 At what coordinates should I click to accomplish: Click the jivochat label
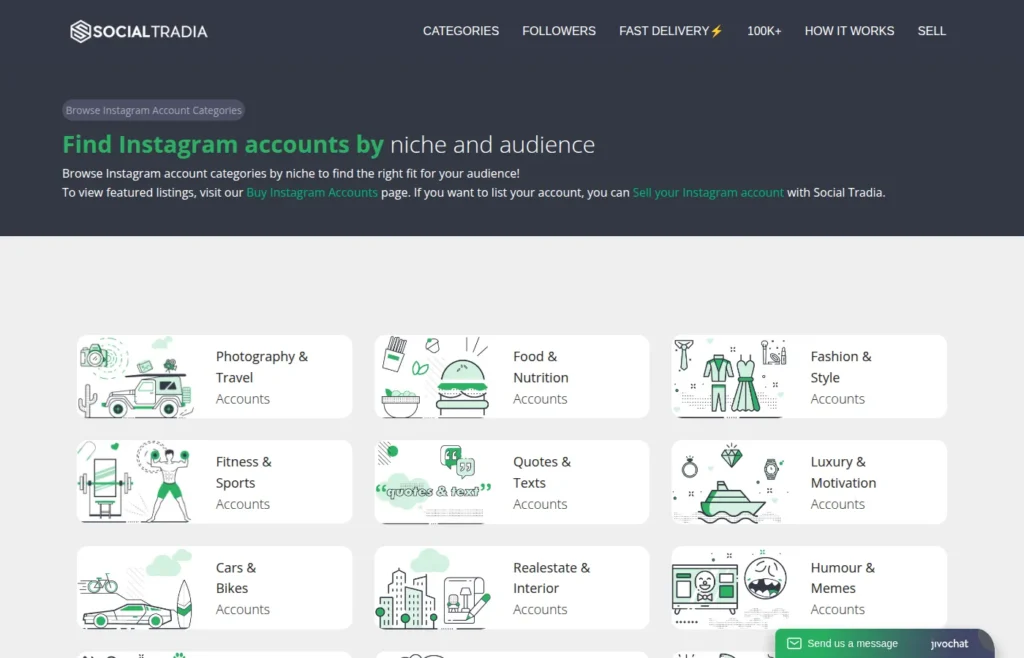pyautogui.click(x=950, y=644)
